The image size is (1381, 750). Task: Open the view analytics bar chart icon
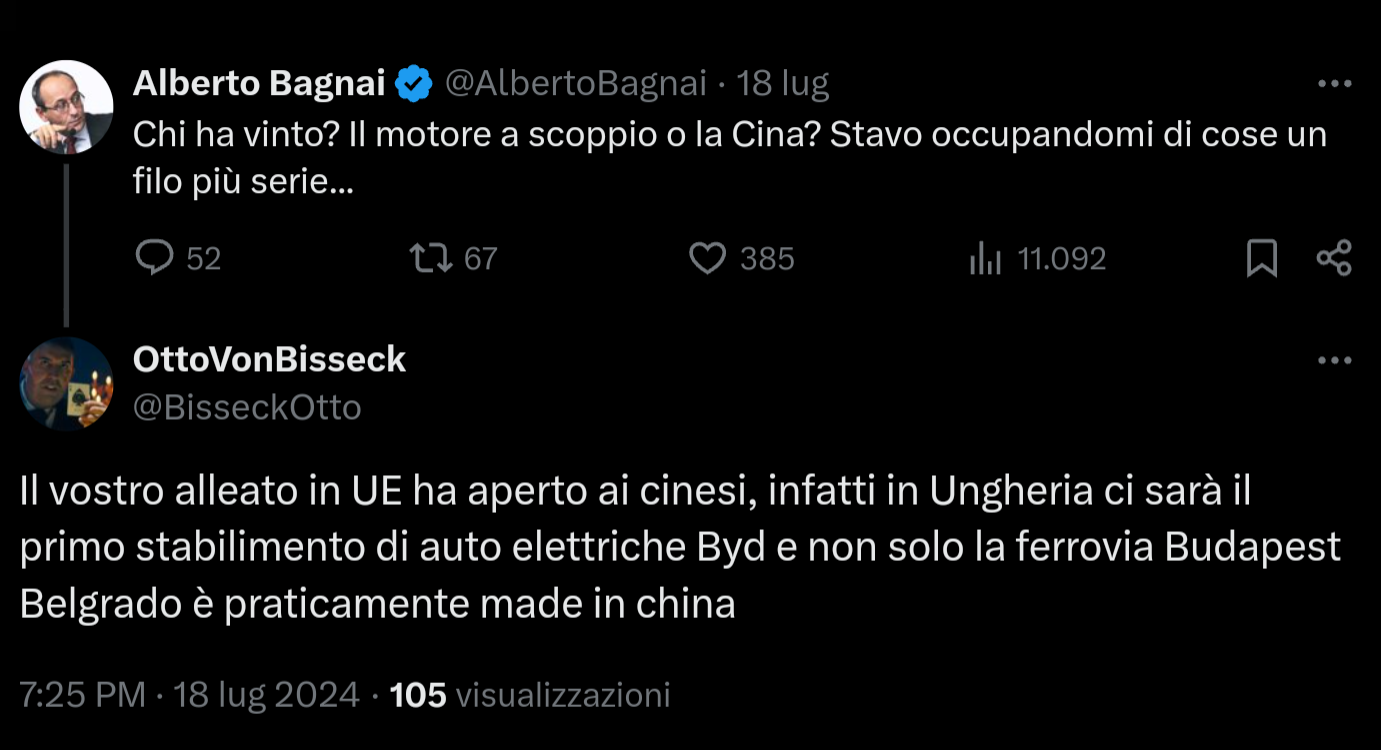(985, 260)
